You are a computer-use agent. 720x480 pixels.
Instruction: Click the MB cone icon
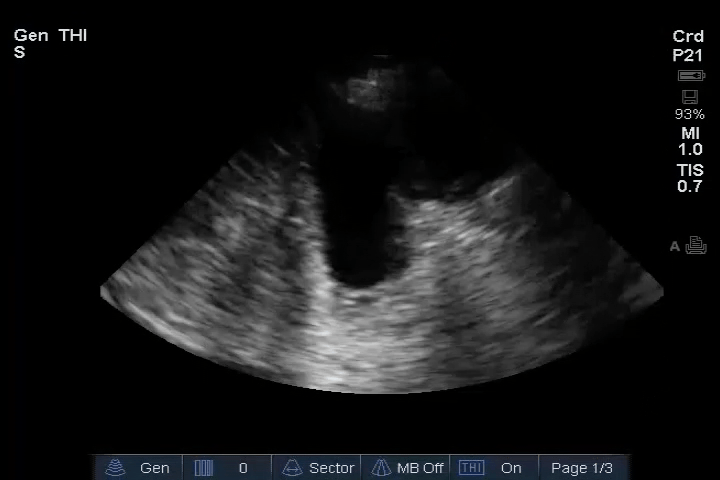381,468
